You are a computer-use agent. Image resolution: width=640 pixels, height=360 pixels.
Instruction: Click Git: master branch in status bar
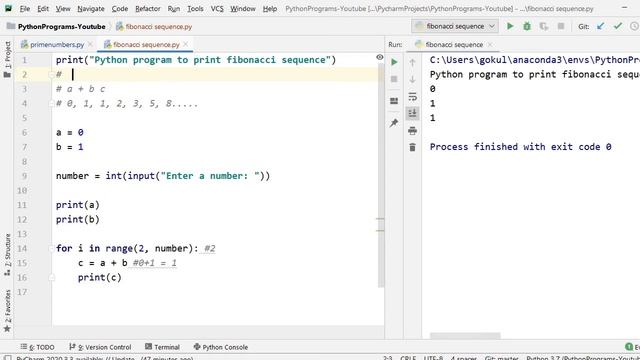pyautogui.click(x=502, y=358)
